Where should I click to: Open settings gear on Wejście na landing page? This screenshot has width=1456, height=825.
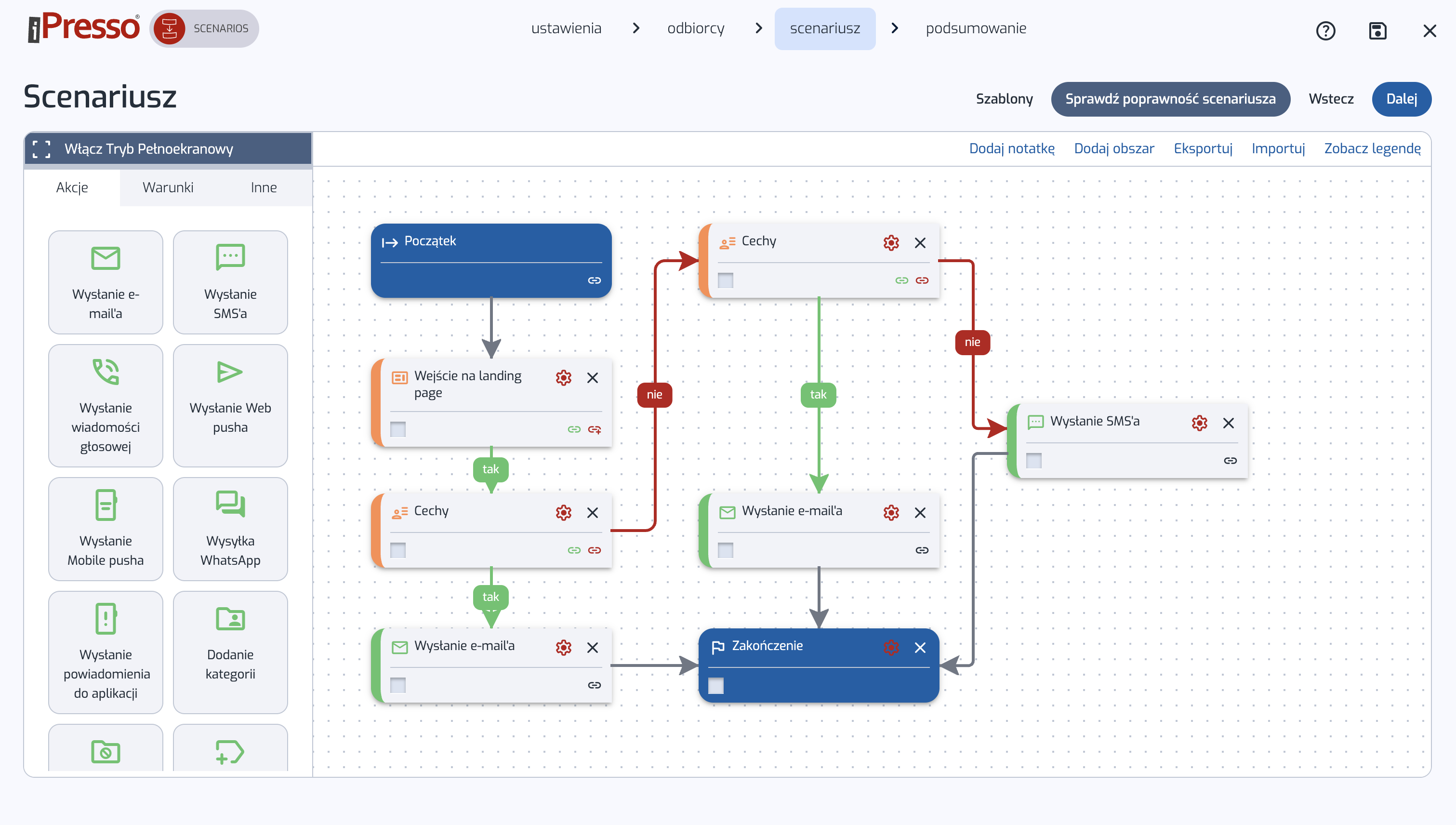click(563, 378)
